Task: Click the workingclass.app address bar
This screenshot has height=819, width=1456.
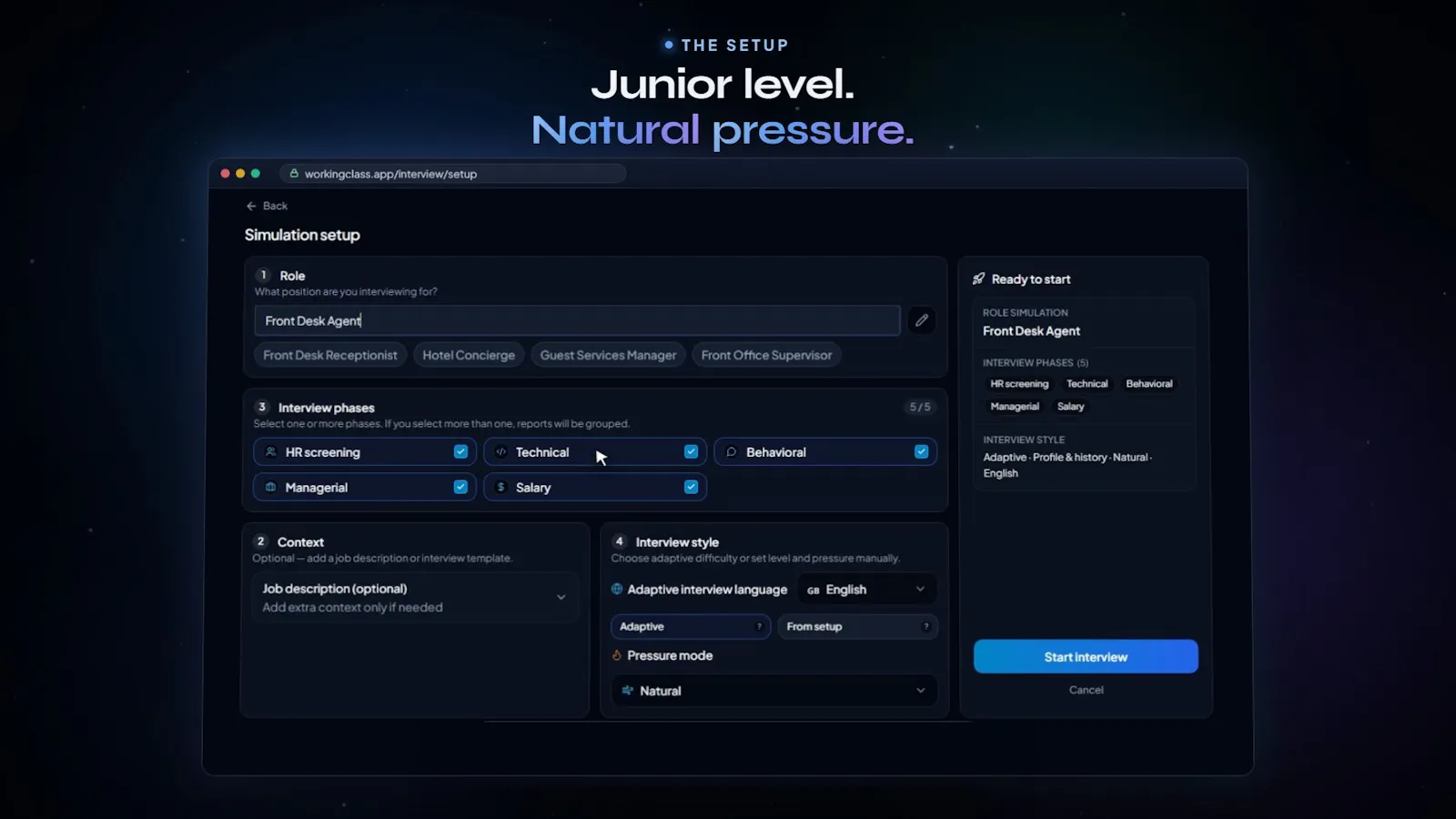Action: coord(452,173)
